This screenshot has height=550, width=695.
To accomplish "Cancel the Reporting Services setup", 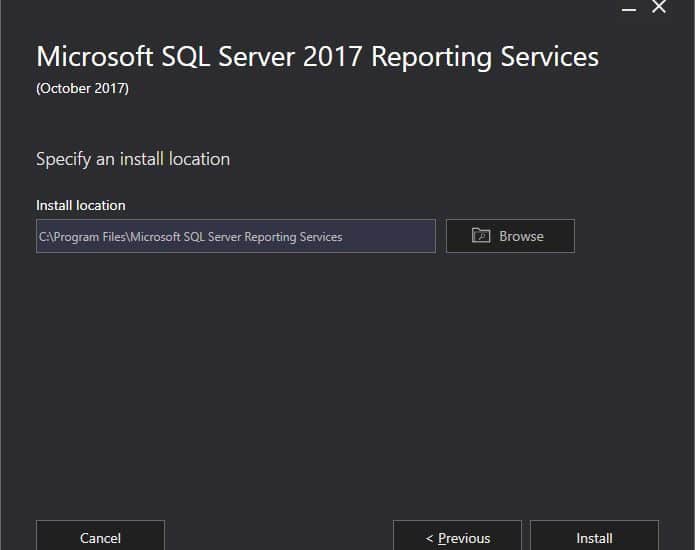I will coord(100,535).
